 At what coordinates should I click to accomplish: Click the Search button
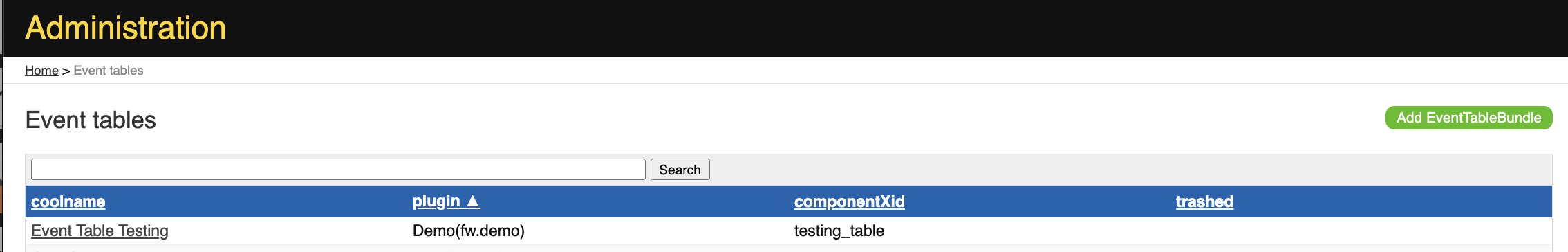680,170
